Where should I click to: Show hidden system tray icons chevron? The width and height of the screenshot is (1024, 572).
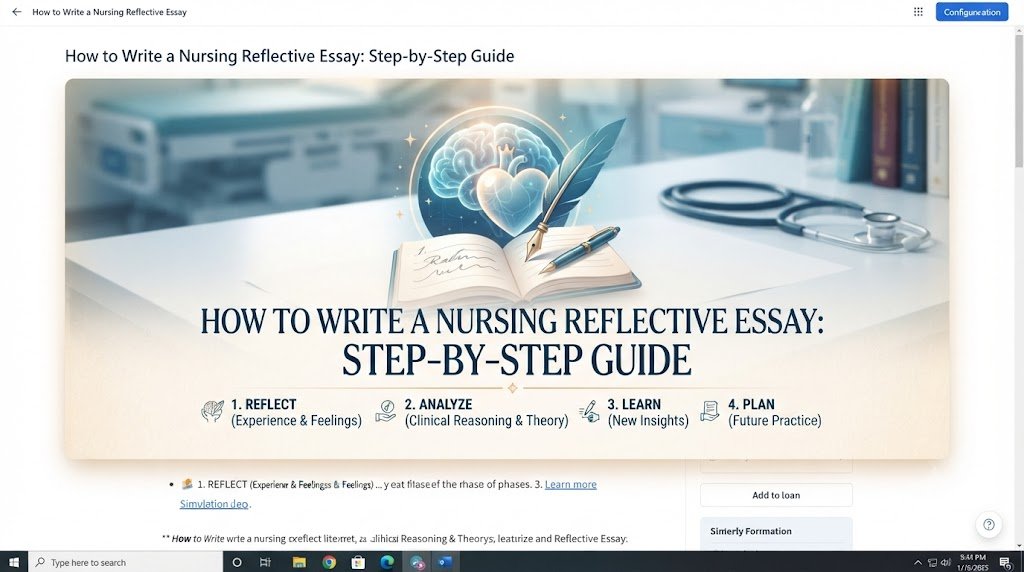[x=918, y=562]
